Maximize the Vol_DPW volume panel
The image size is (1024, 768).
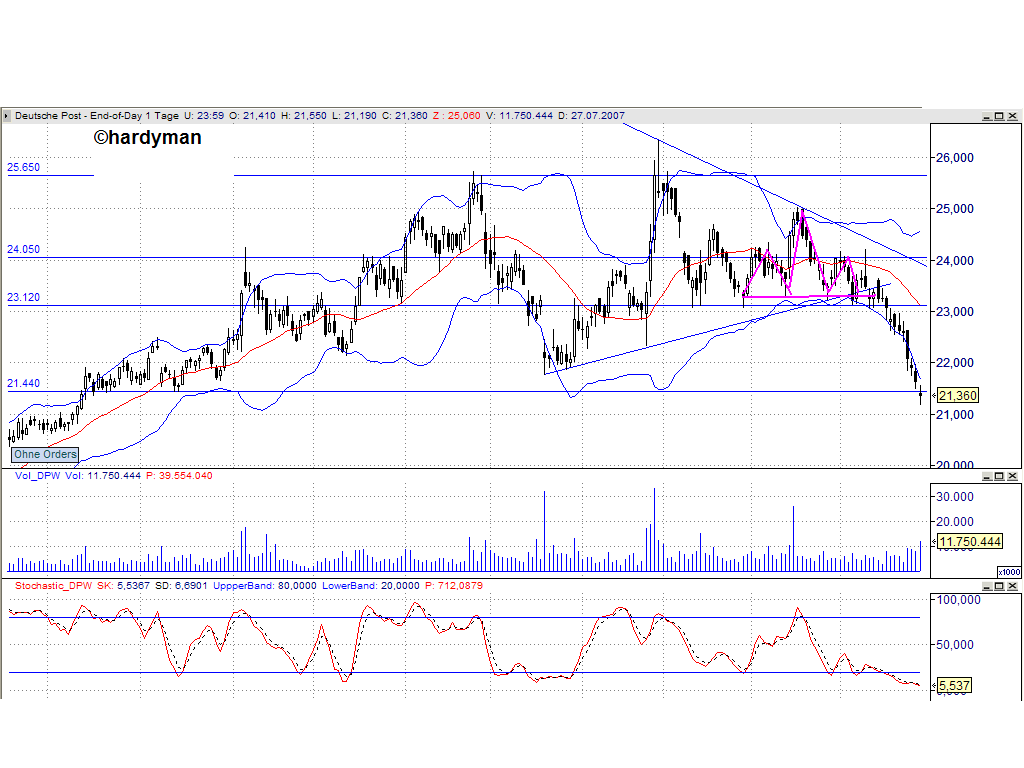point(999,475)
